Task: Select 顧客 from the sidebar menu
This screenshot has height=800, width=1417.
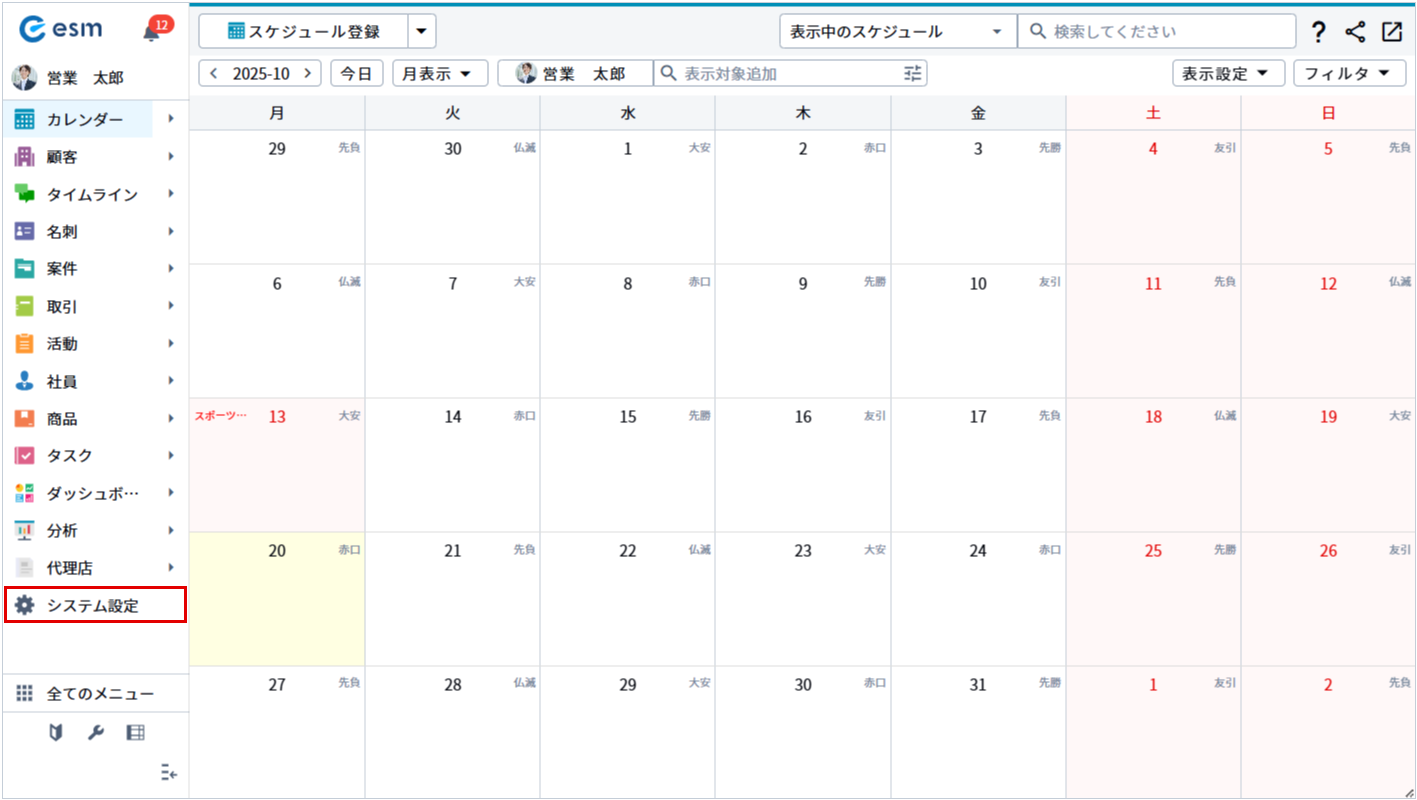Action: 62,157
